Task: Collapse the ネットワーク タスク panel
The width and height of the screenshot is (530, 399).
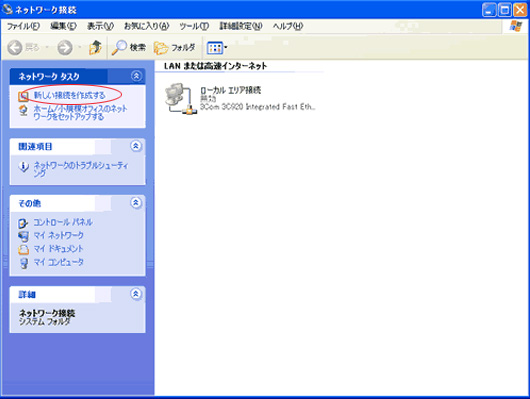Action: point(136,76)
